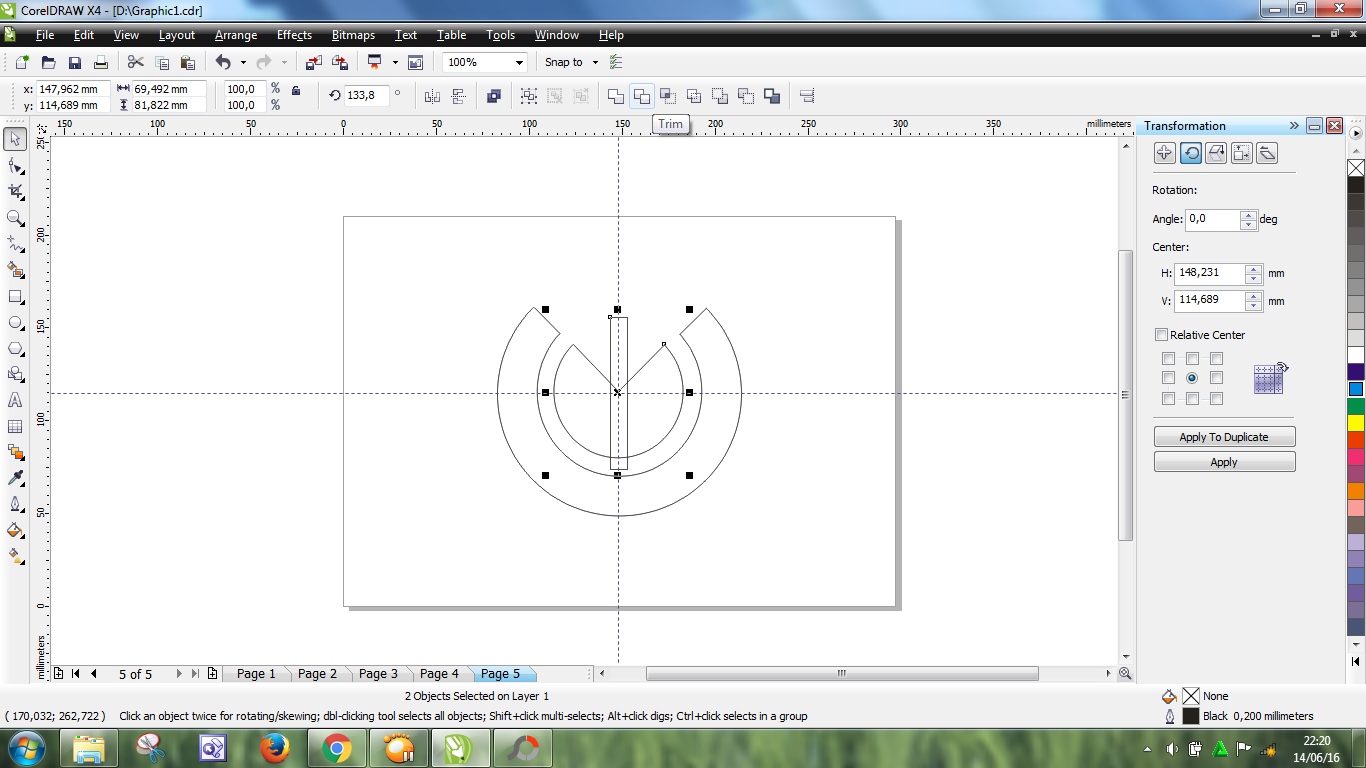The height and width of the screenshot is (768, 1366).
Task: Click the no-fill X swatch
Action: 1356,168
